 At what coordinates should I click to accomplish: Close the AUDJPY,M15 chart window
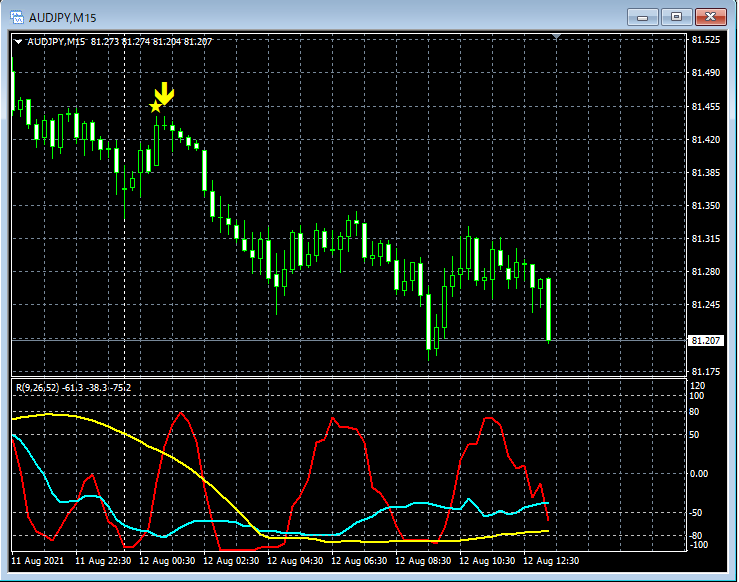711,16
